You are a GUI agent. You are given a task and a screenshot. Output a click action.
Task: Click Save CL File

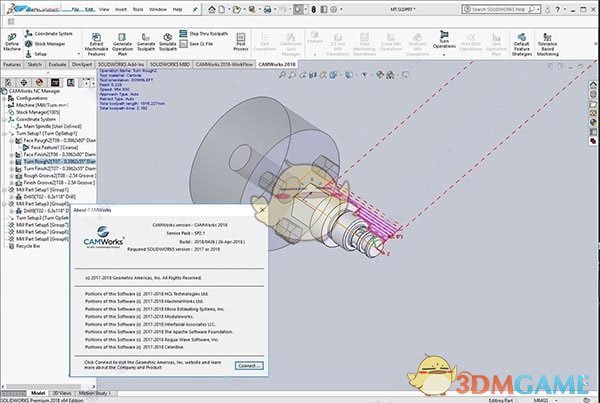(196, 44)
